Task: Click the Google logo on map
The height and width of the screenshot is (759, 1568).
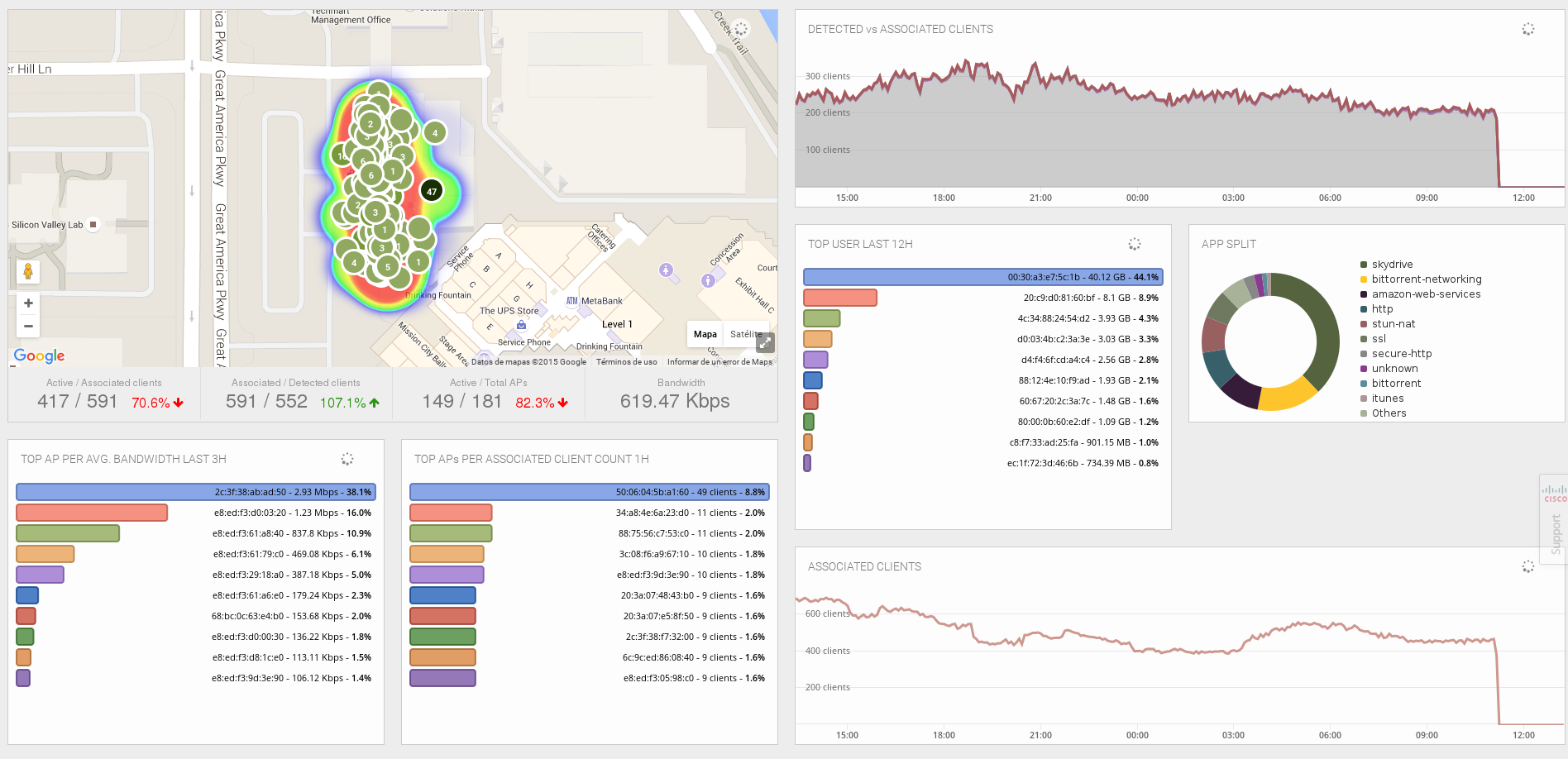Action: point(39,356)
